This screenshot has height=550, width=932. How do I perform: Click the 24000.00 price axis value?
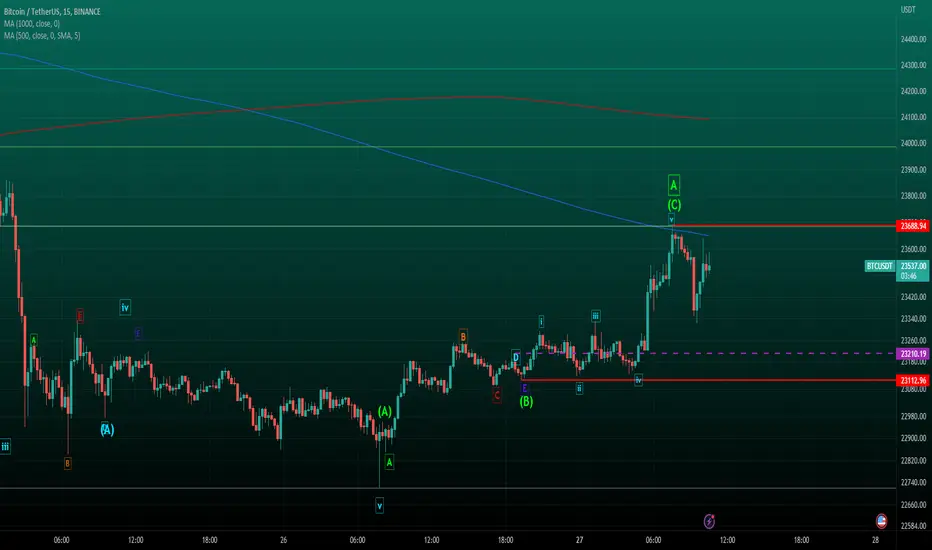tap(914, 143)
